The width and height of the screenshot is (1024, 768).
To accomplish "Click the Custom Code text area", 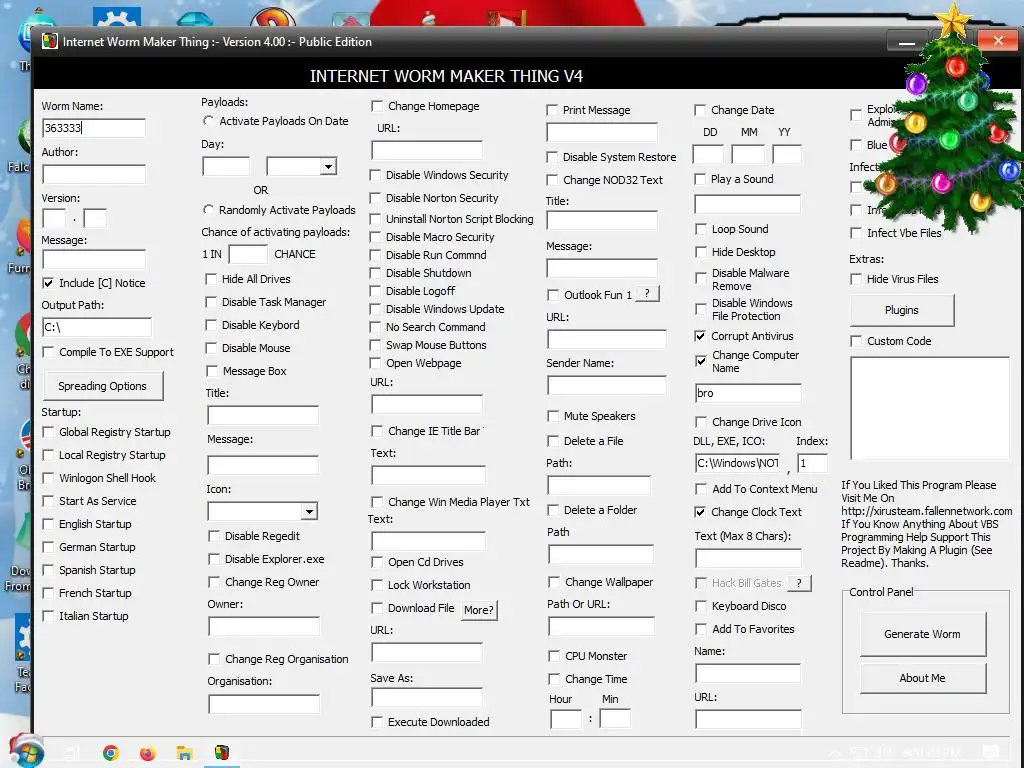I will click(x=930, y=408).
